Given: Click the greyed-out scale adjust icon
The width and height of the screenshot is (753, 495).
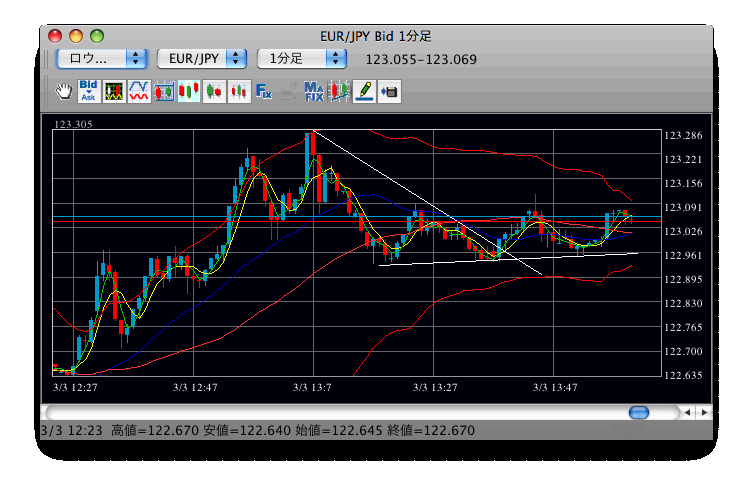Looking at the screenshot, I should [288, 91].
